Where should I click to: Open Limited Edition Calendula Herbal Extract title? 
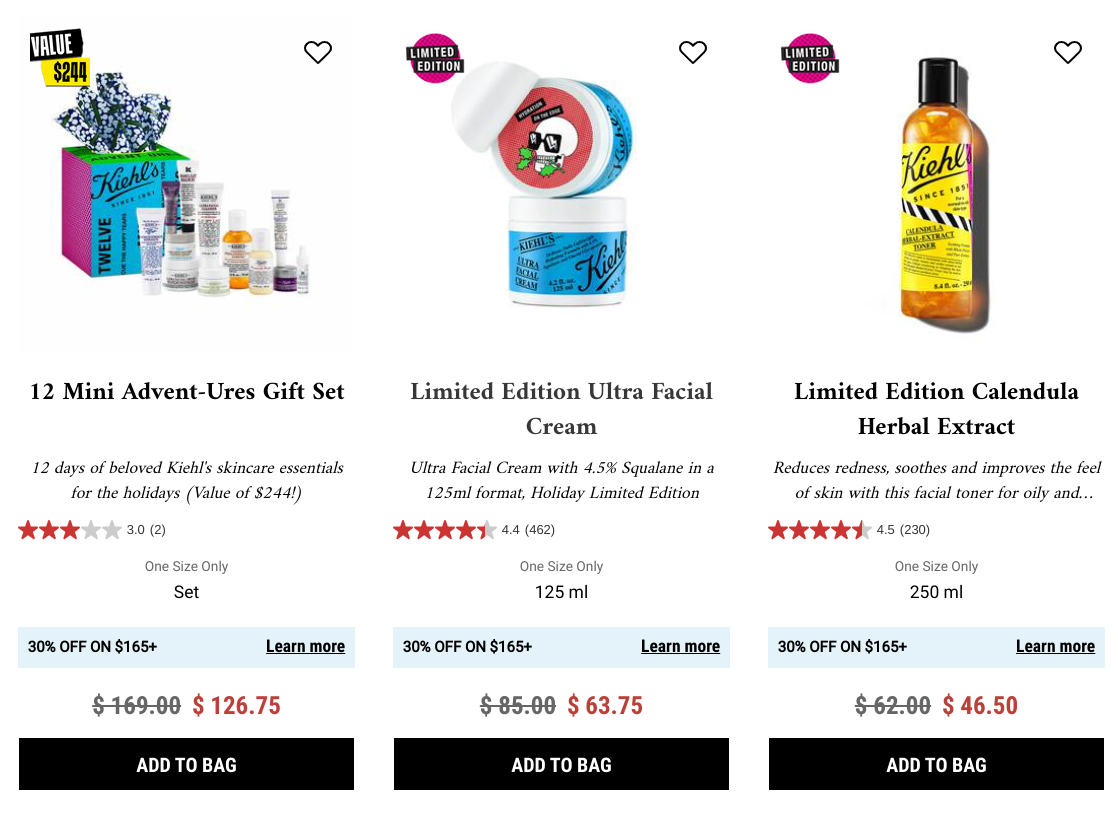(936, 408)
